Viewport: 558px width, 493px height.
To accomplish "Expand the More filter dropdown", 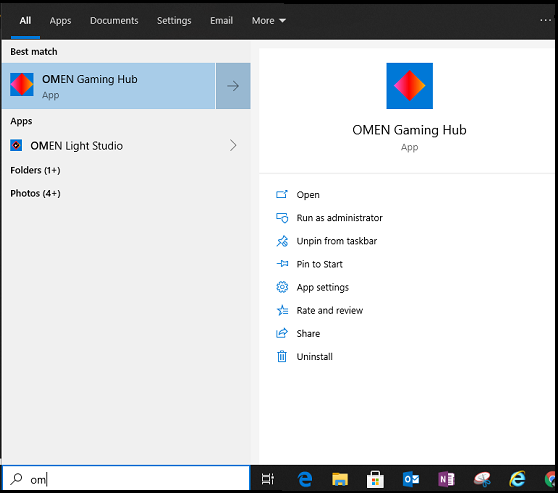I will (269, 21).
